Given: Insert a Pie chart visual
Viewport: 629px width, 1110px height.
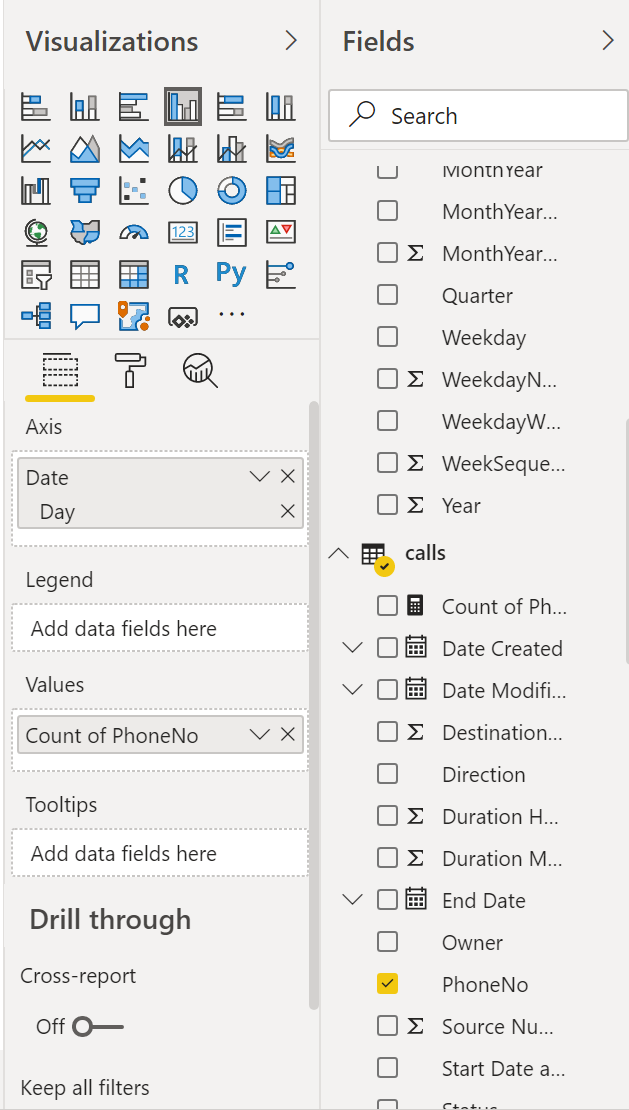Looking at the screenshot, I should [x=183, y=190].
